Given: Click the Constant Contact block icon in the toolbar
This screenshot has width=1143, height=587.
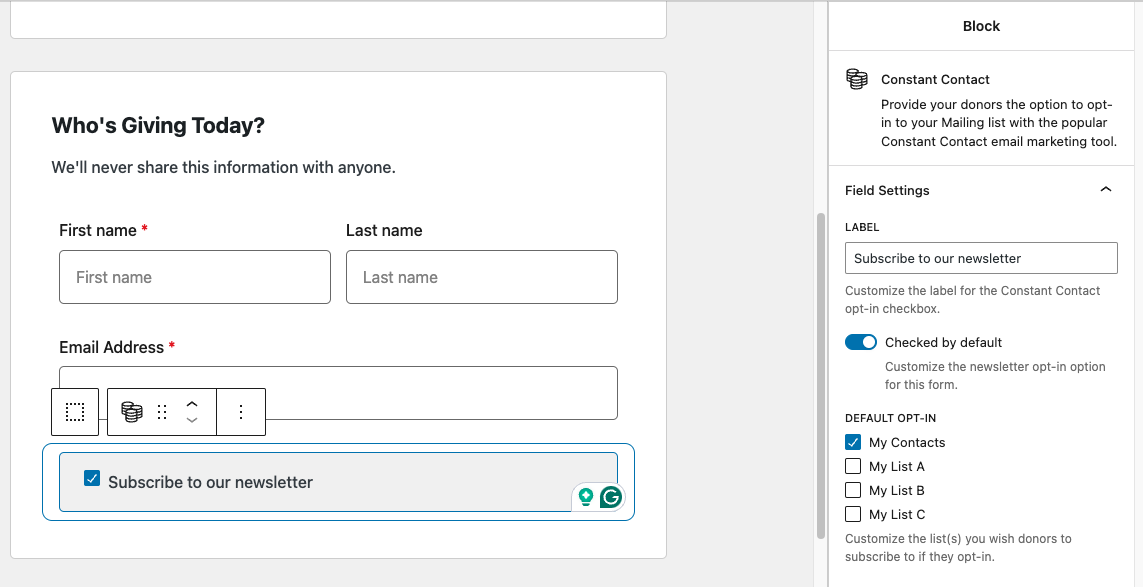Looking at the screenshot, I should (130, 411).
